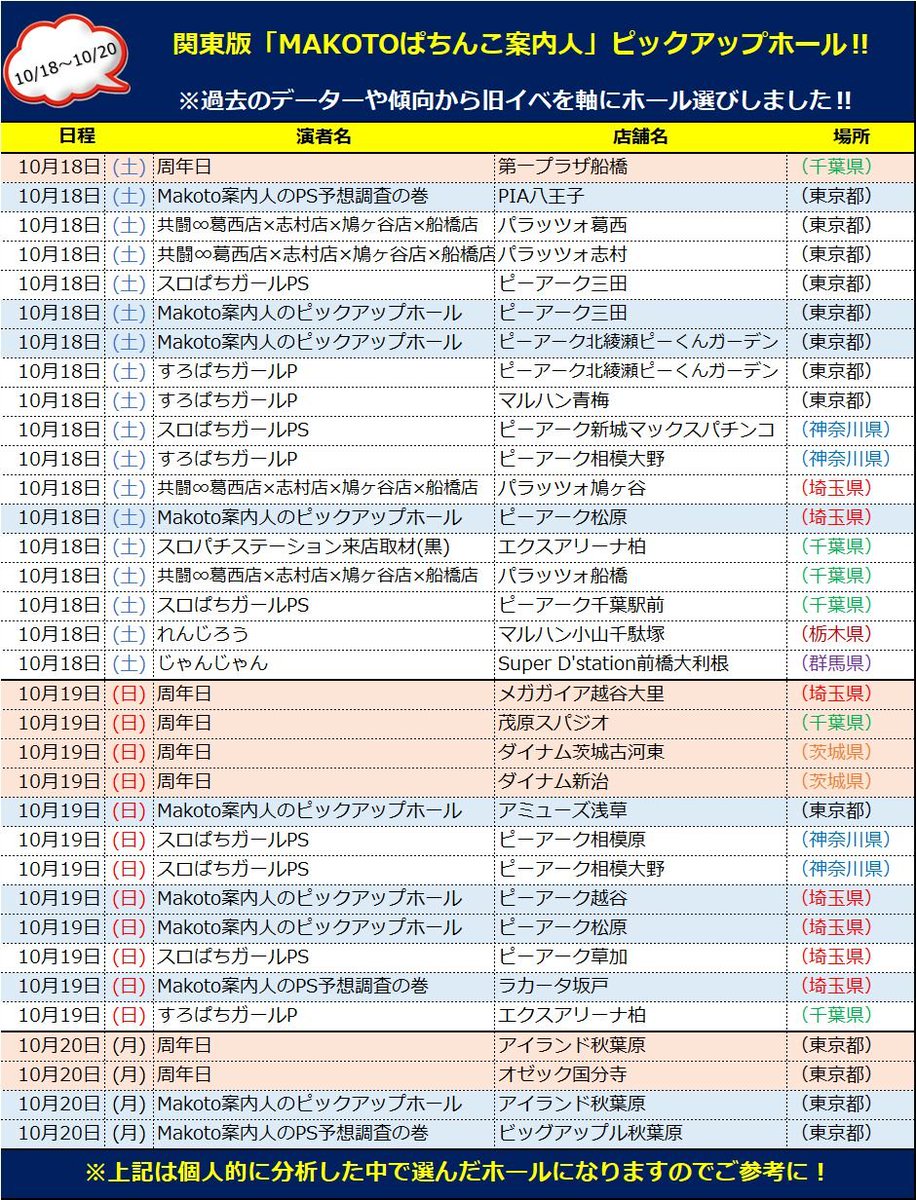Select the パラッツォ鳩ヶ谷 store cell
This screenshot has width=916, height=1200.
click(x=640, y=488)
